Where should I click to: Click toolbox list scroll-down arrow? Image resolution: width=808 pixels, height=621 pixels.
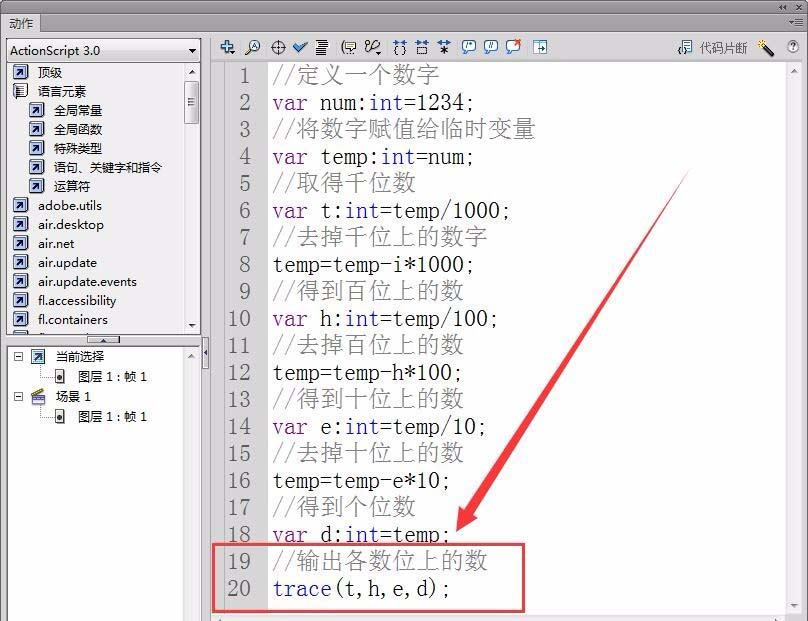click(192, 325)
